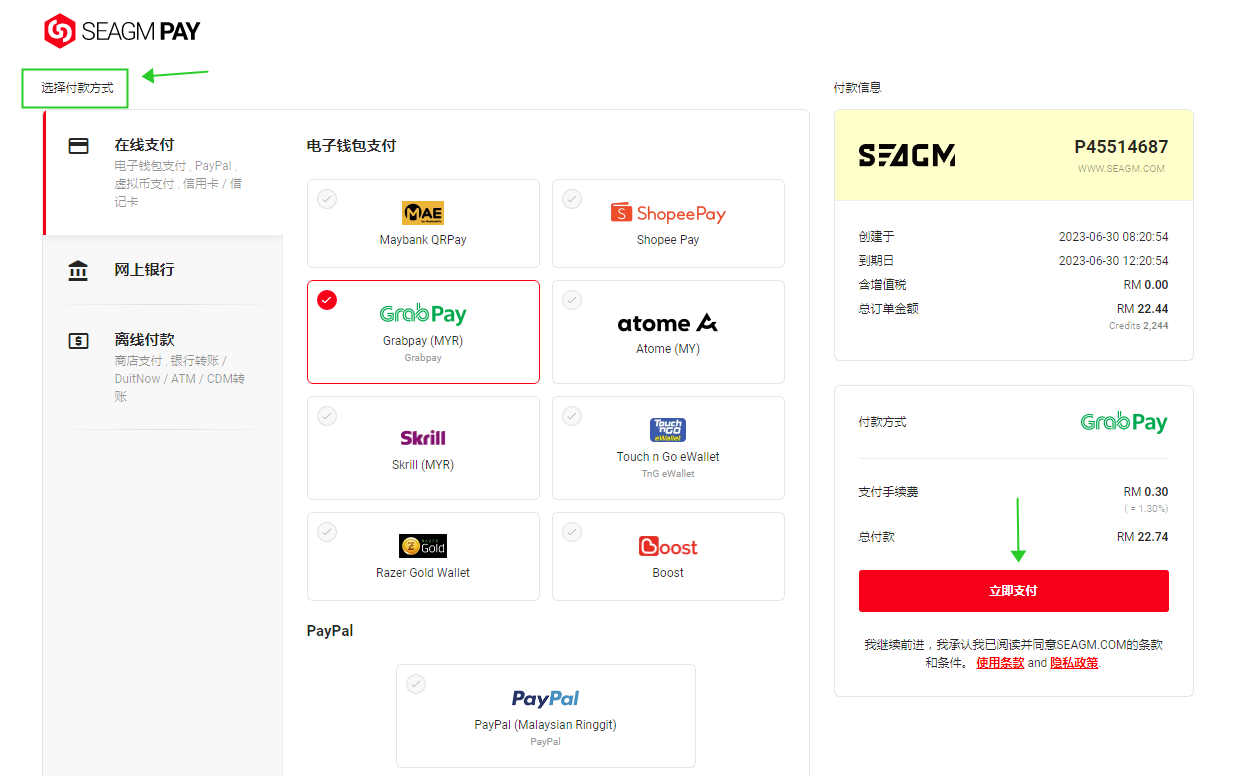This screenshot has width=1236, height=776.
Task: Tick the Shopee Pay selection circle
Action: [x=572, y=199]
